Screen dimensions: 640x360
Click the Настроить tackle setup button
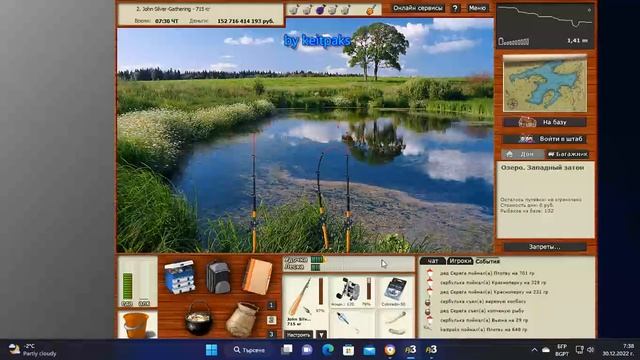[x=299, y=335]
